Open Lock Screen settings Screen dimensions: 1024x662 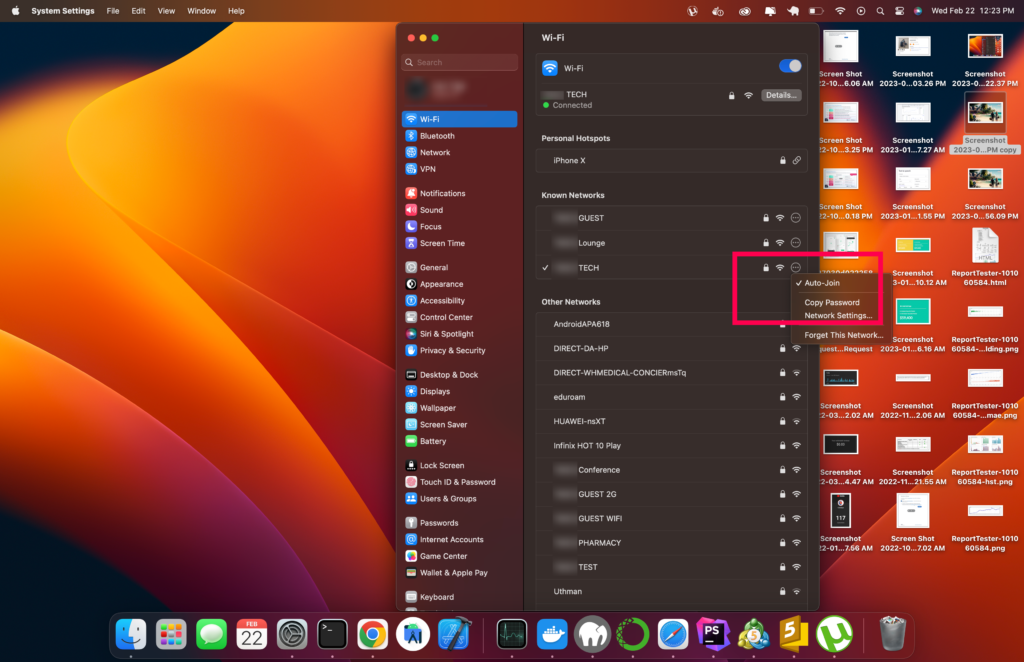click(x=460, y=465)
